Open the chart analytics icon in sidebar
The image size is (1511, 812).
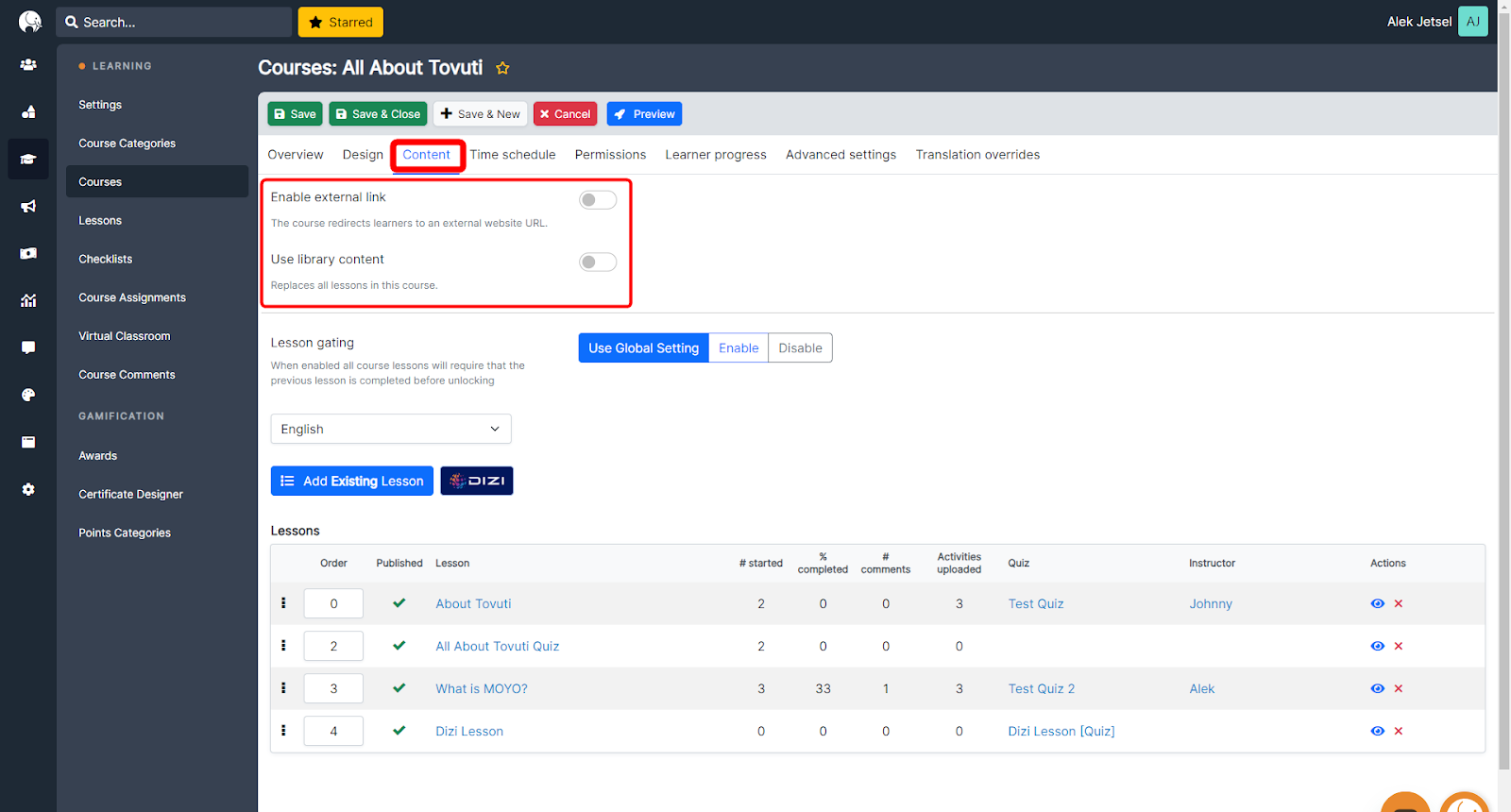click(x=28, y=300)
